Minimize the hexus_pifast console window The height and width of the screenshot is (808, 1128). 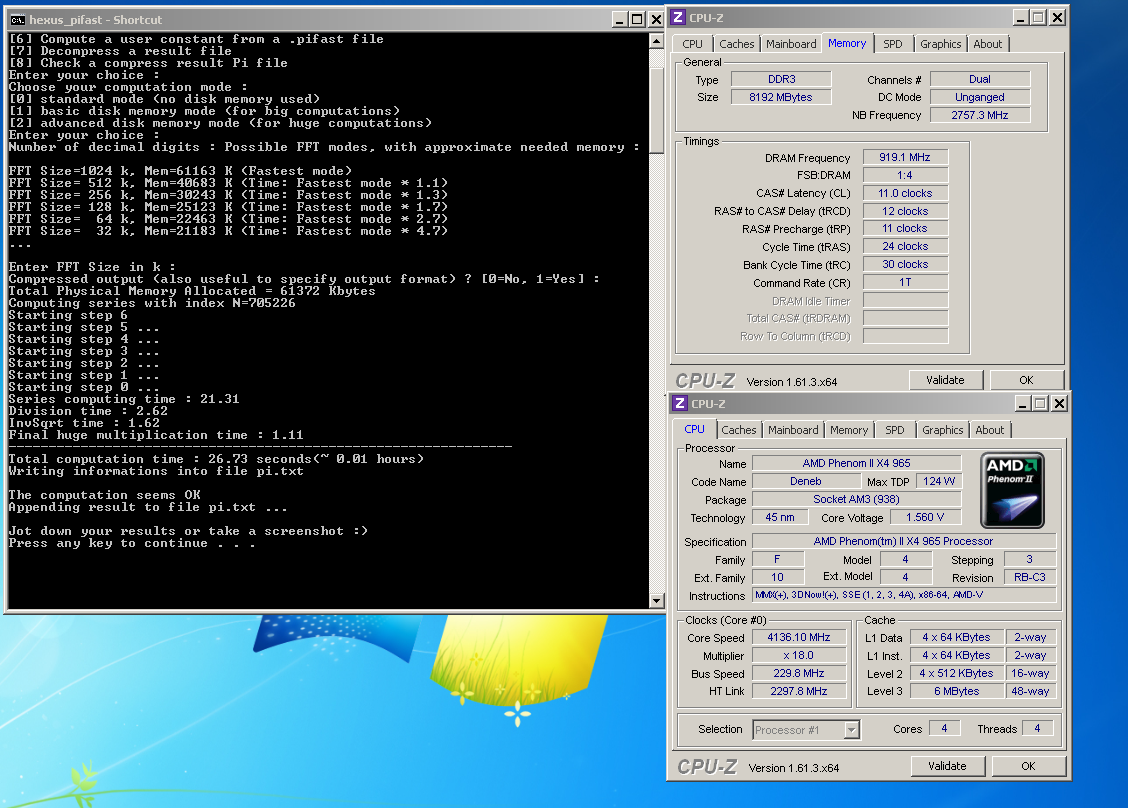619,19
